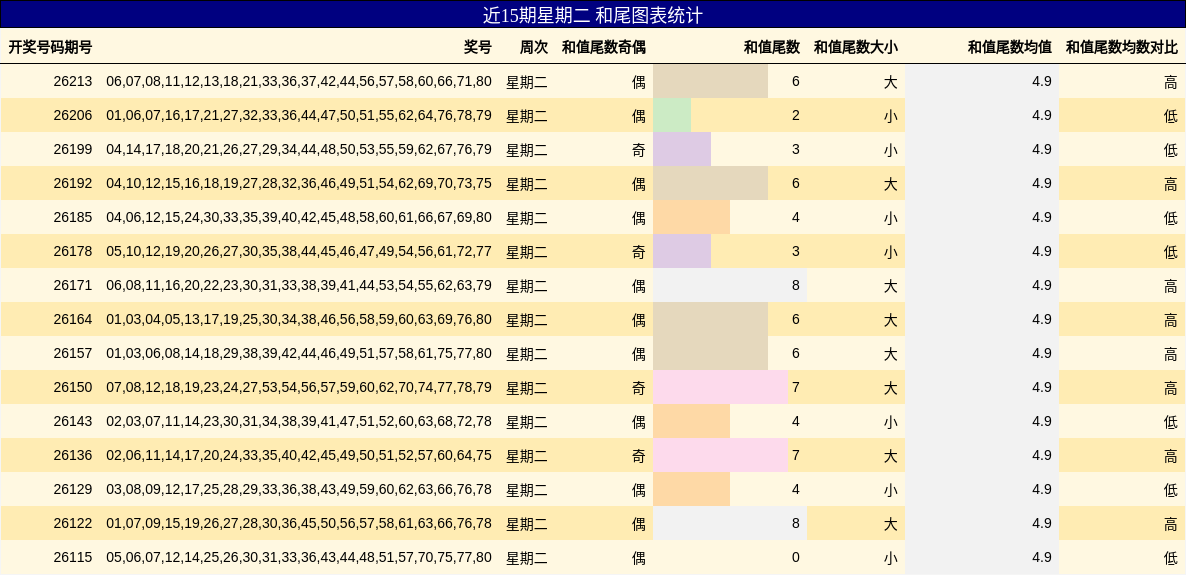Viewport: 1186px width, 575px height.
Task: Click the gray tail-value bar in row 26171
Action: [730, 285]
